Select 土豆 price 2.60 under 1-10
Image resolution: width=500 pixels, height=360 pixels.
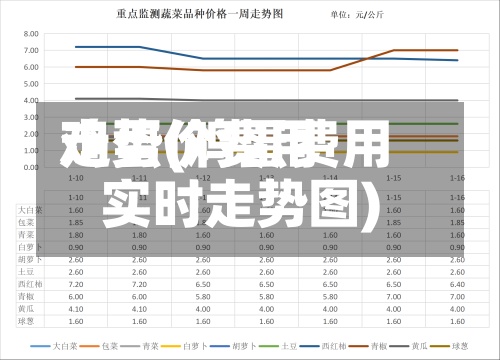click(76, 272)
